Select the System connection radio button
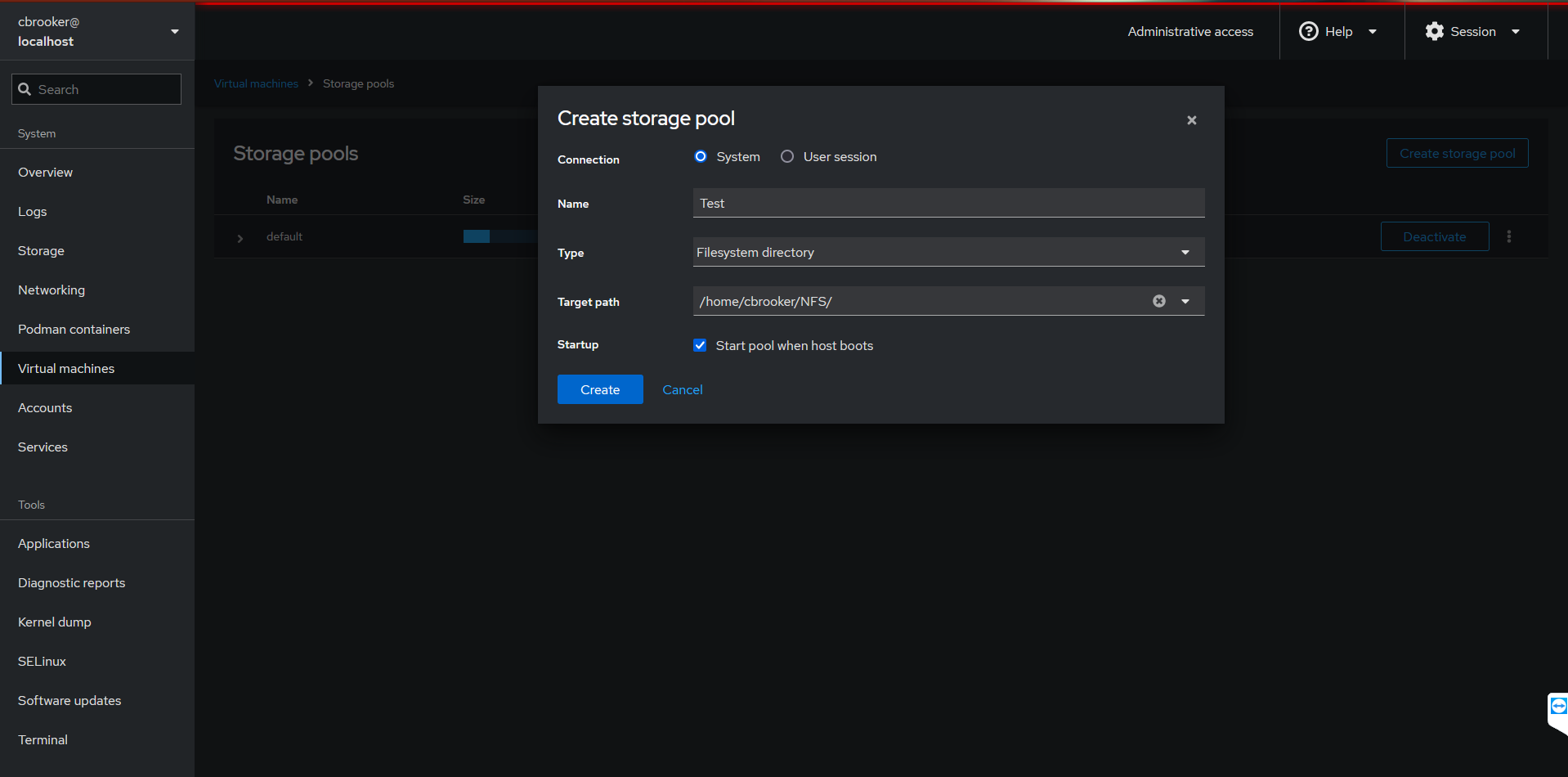 click(701, 156)
